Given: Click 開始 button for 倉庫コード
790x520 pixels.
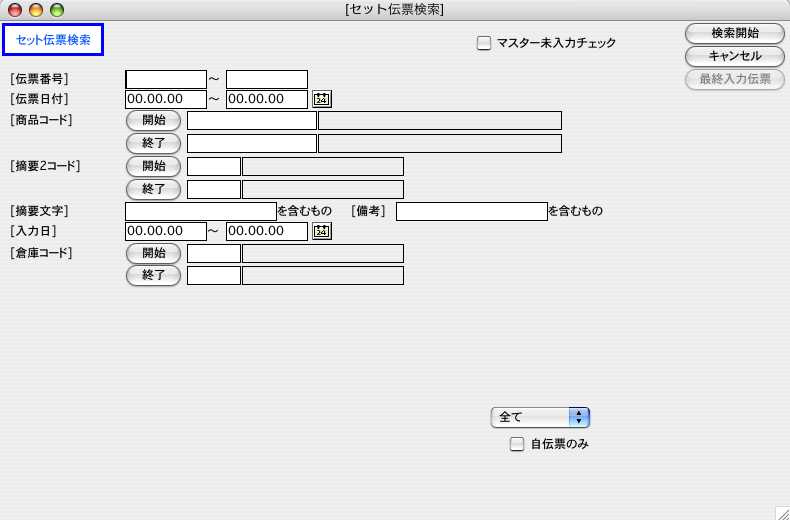Looking at the screenshot, I should click(153, 253).
